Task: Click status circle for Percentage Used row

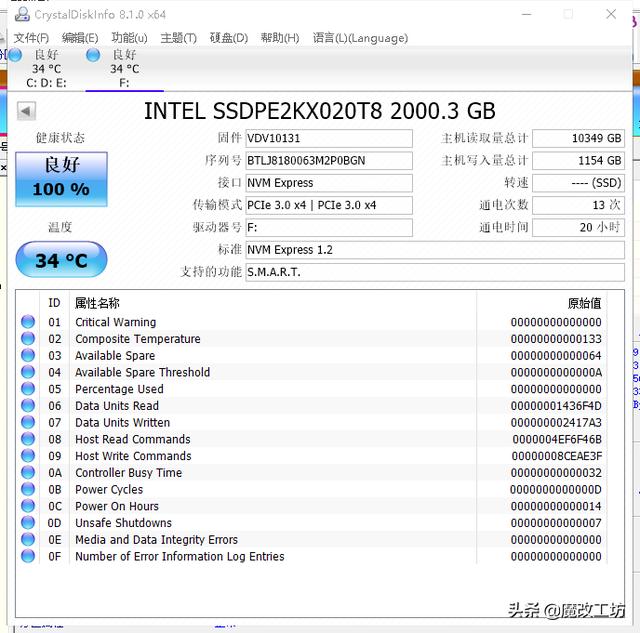Action: (28, 389)
